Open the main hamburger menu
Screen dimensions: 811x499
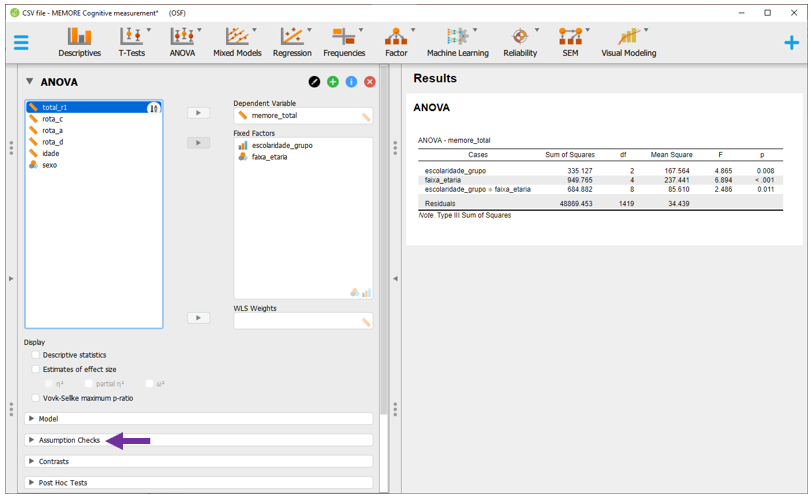21,42
